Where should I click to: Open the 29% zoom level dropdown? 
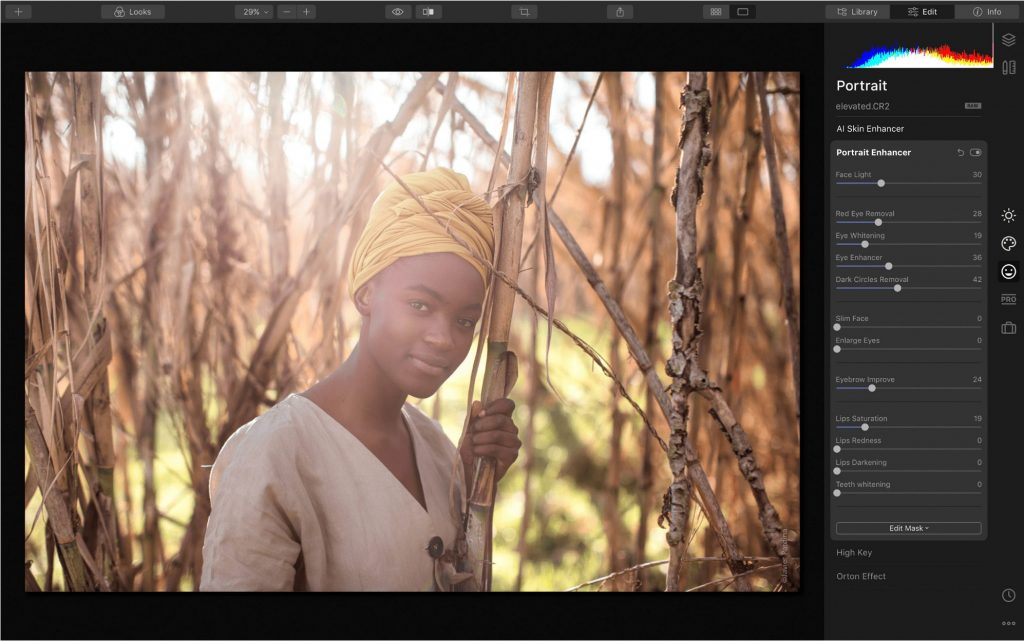pos(254,12)
